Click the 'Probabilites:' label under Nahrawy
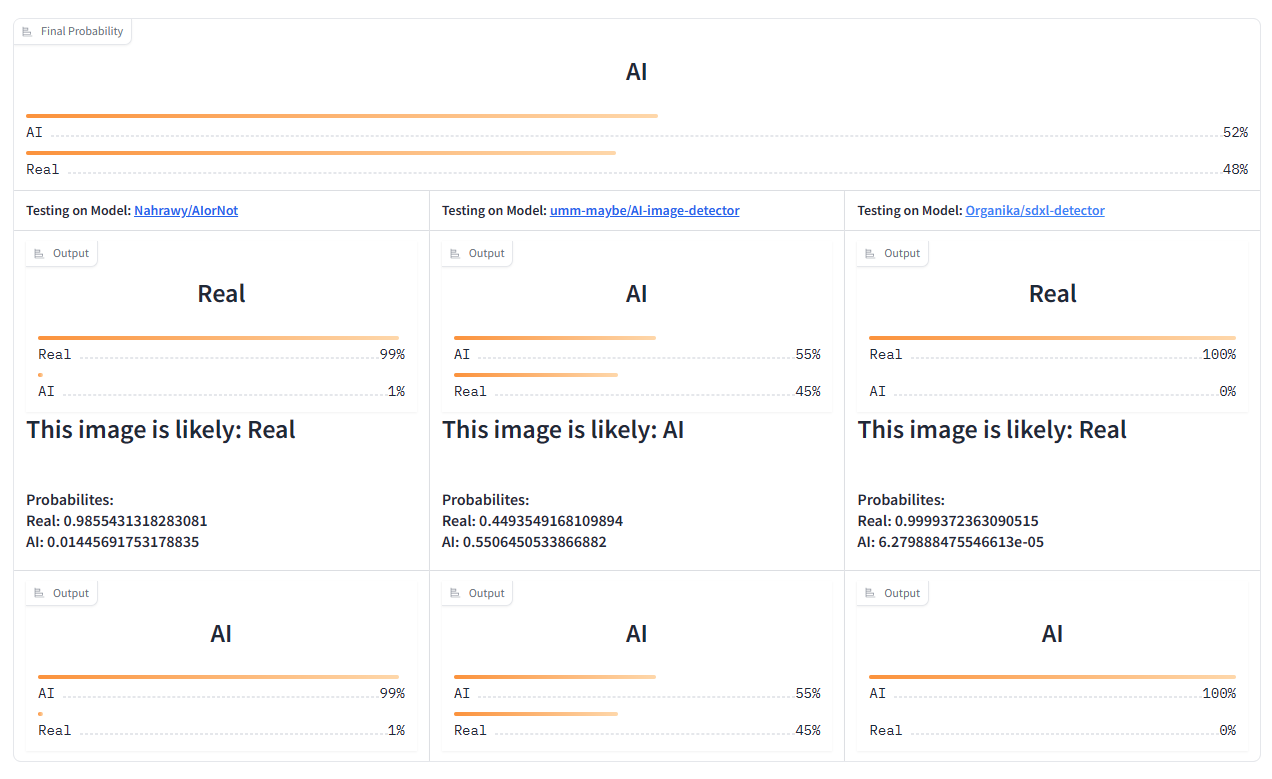The height and width of the screenshot is (779, 1272). 70,500
